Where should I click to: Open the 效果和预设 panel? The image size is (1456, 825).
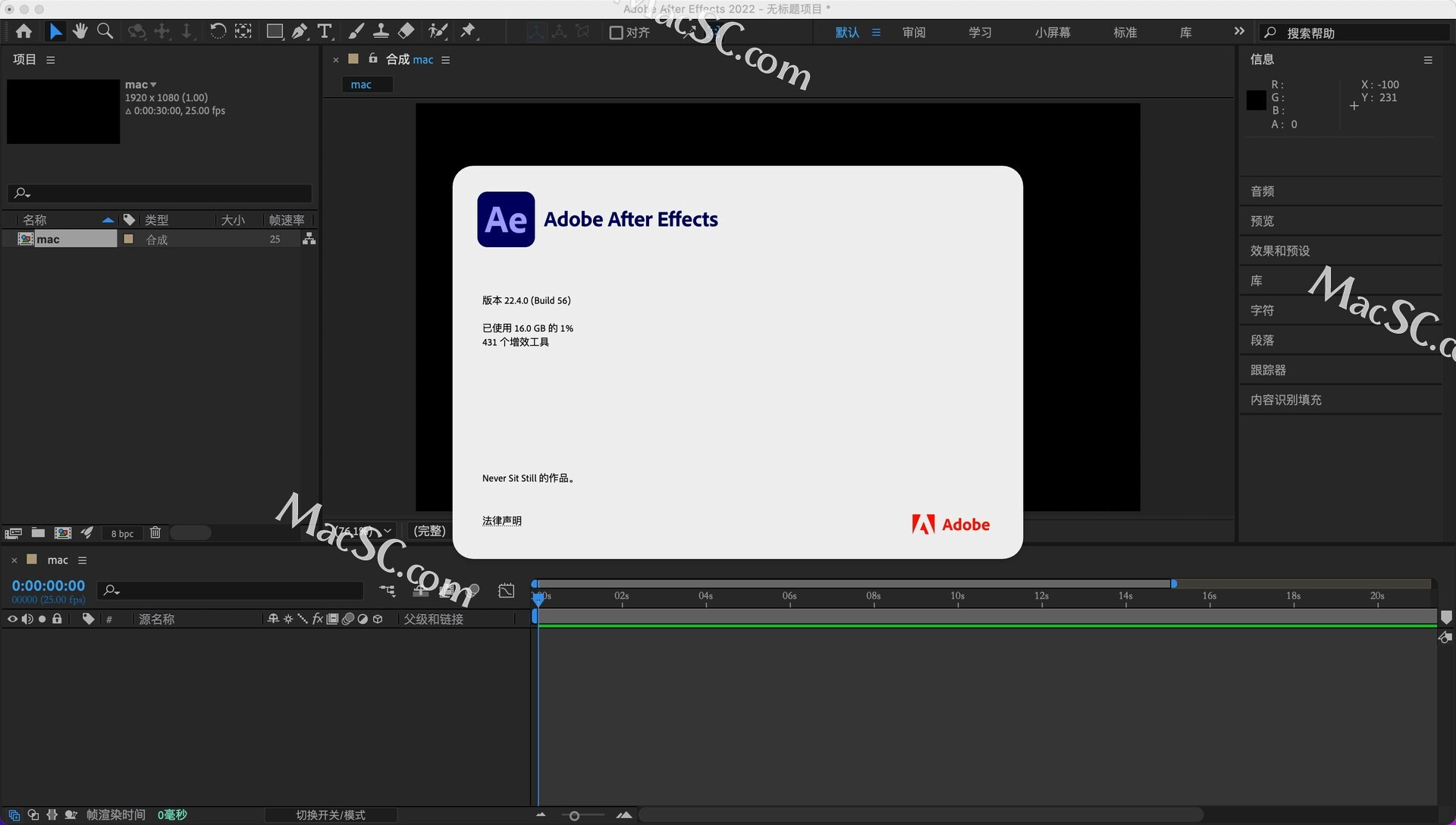(1279, 250)
